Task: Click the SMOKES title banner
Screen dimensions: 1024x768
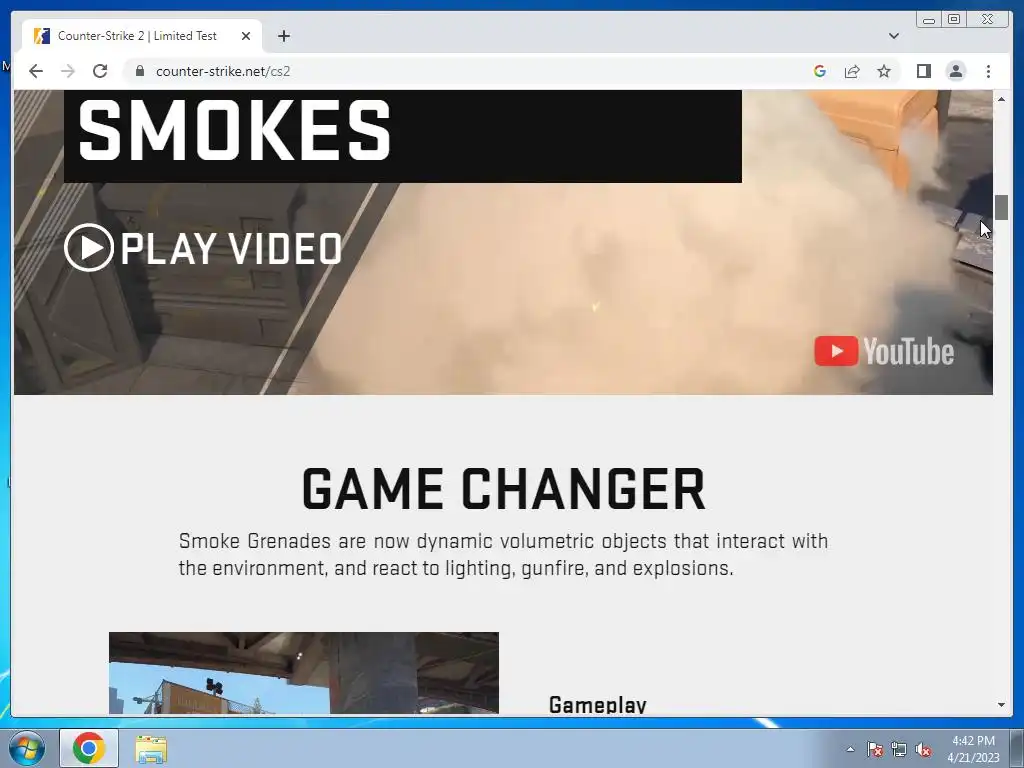Action: 403,136
